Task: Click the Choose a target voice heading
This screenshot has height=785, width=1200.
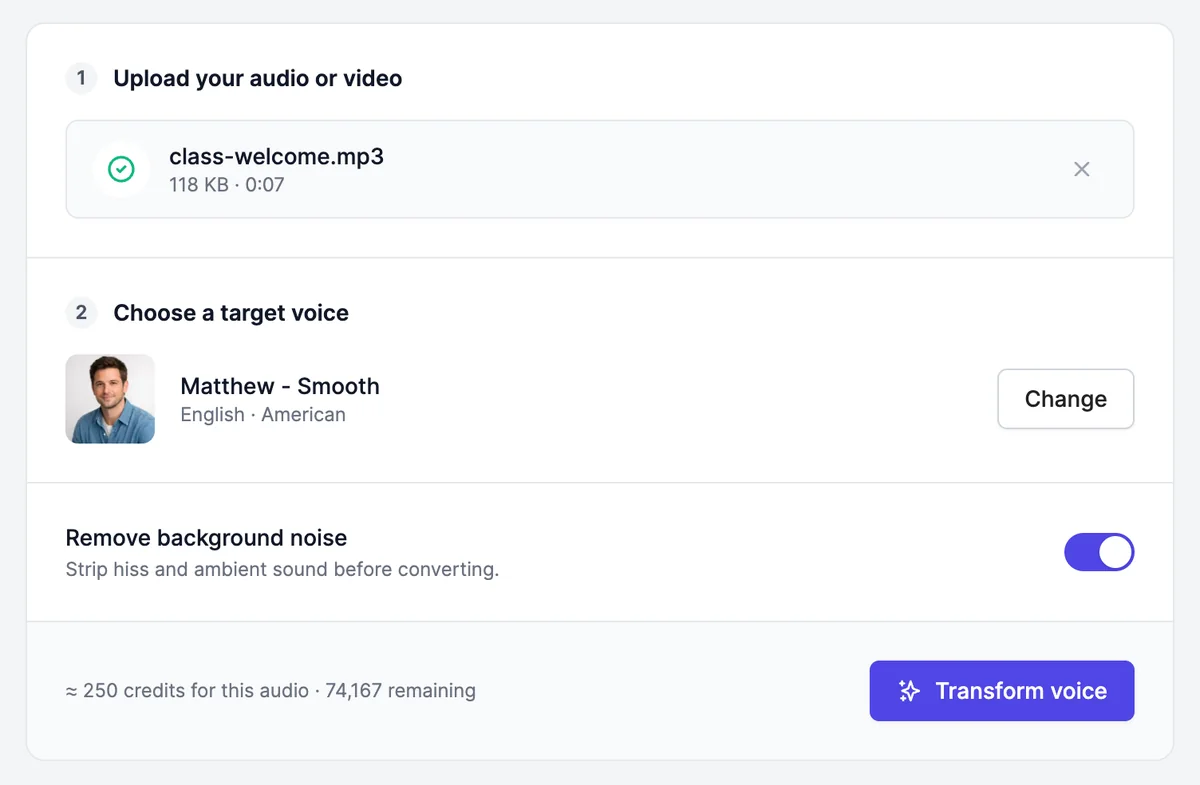Action: click(x=231, y=313)
